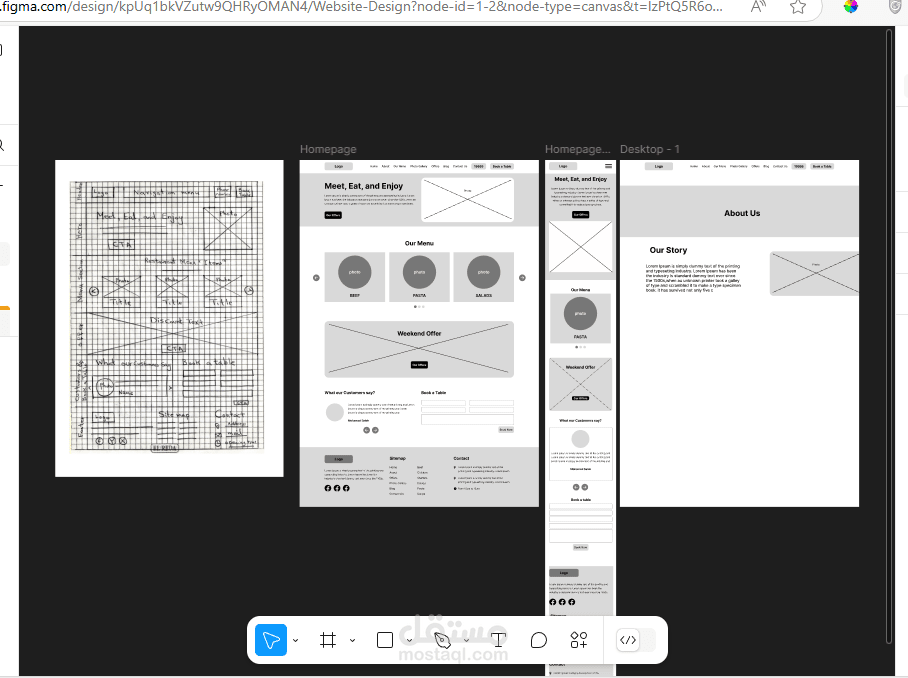Open the shape tools dropdown chevron
This screenshot has width=908, height=678.
(409, 640)
